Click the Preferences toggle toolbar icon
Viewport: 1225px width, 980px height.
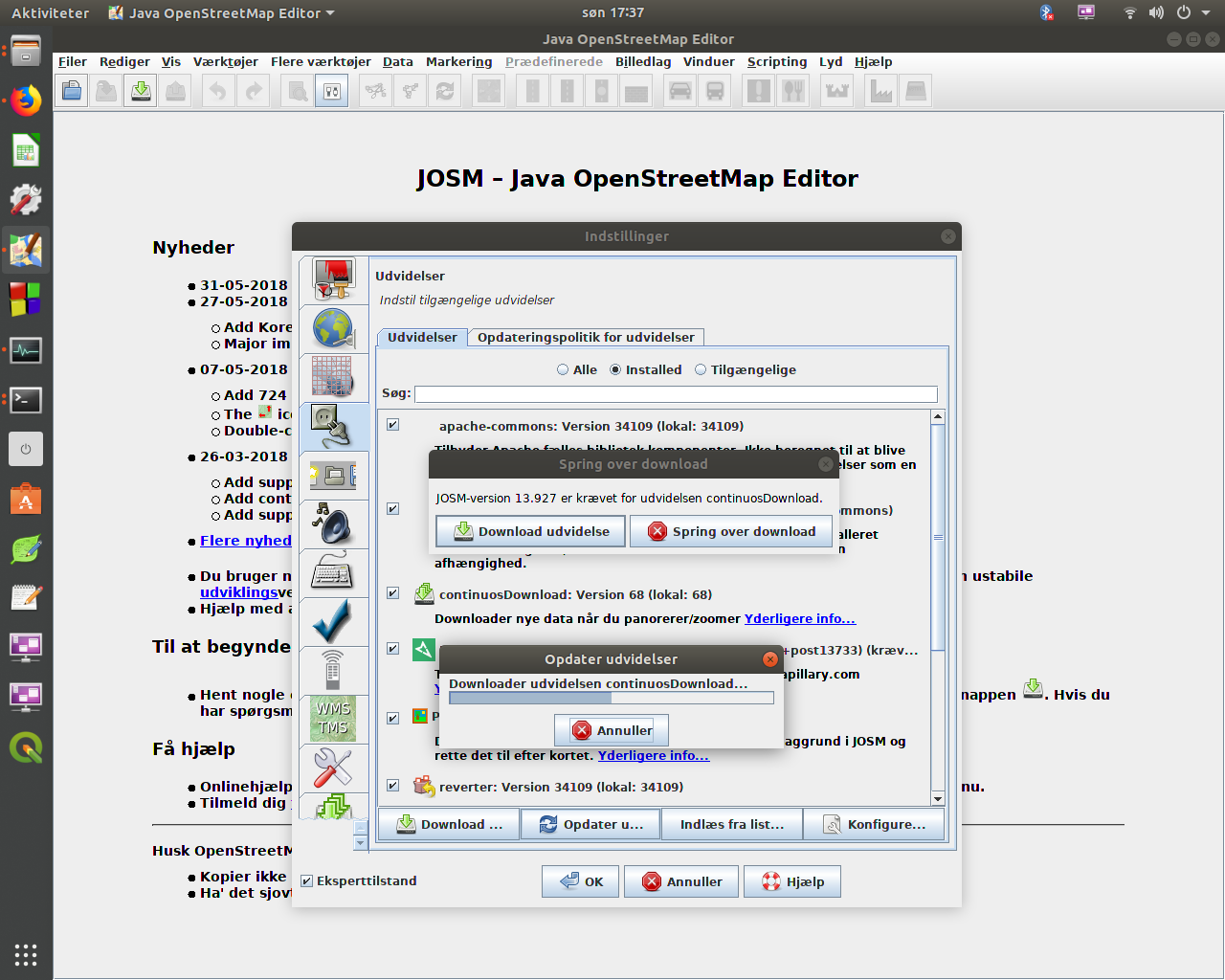pos(332,92)
